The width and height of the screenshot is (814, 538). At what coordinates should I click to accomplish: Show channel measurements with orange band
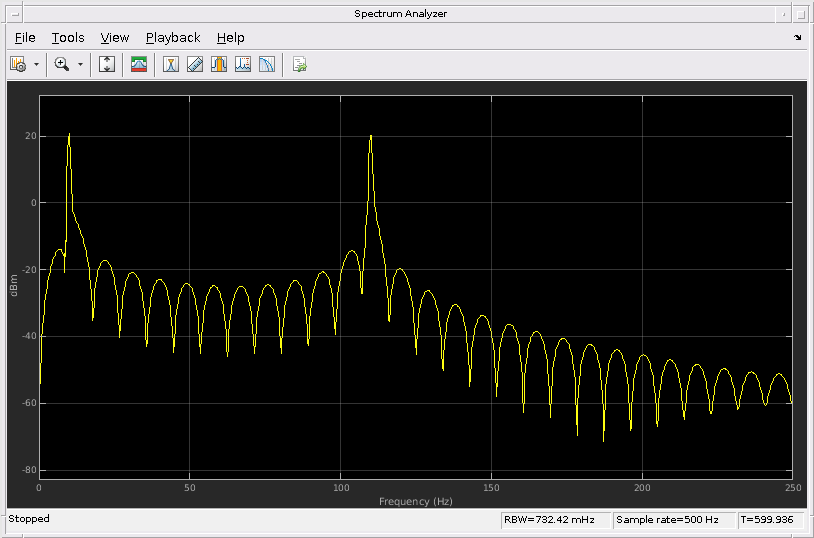[x=219, y=64]
